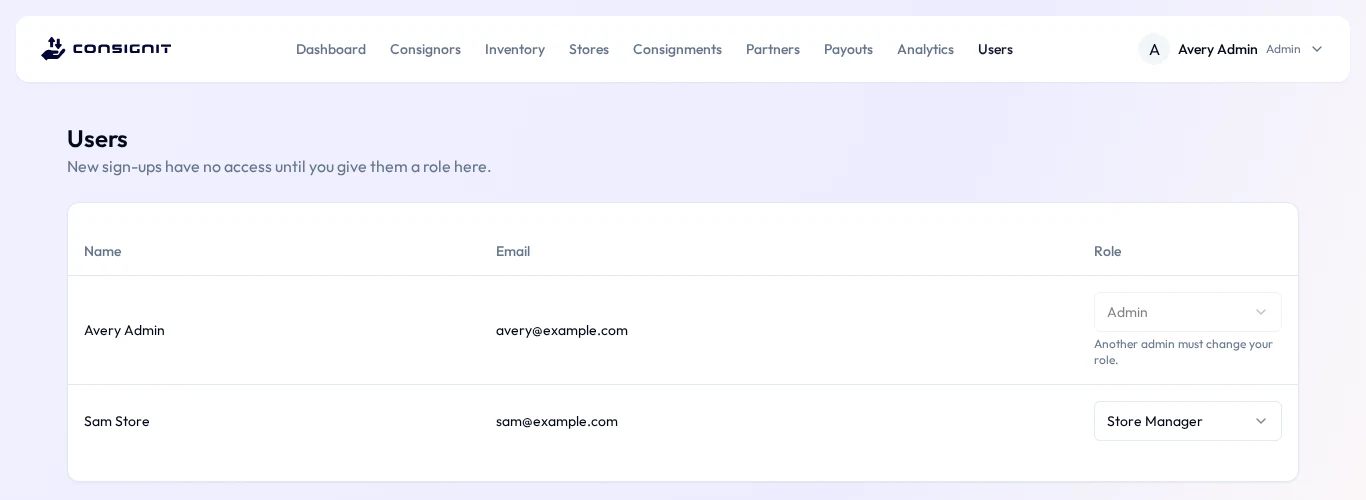Image resolution: width=1366 pixels, height=500 pixels.
Task: Go to the Partners page
Action: 773,49
